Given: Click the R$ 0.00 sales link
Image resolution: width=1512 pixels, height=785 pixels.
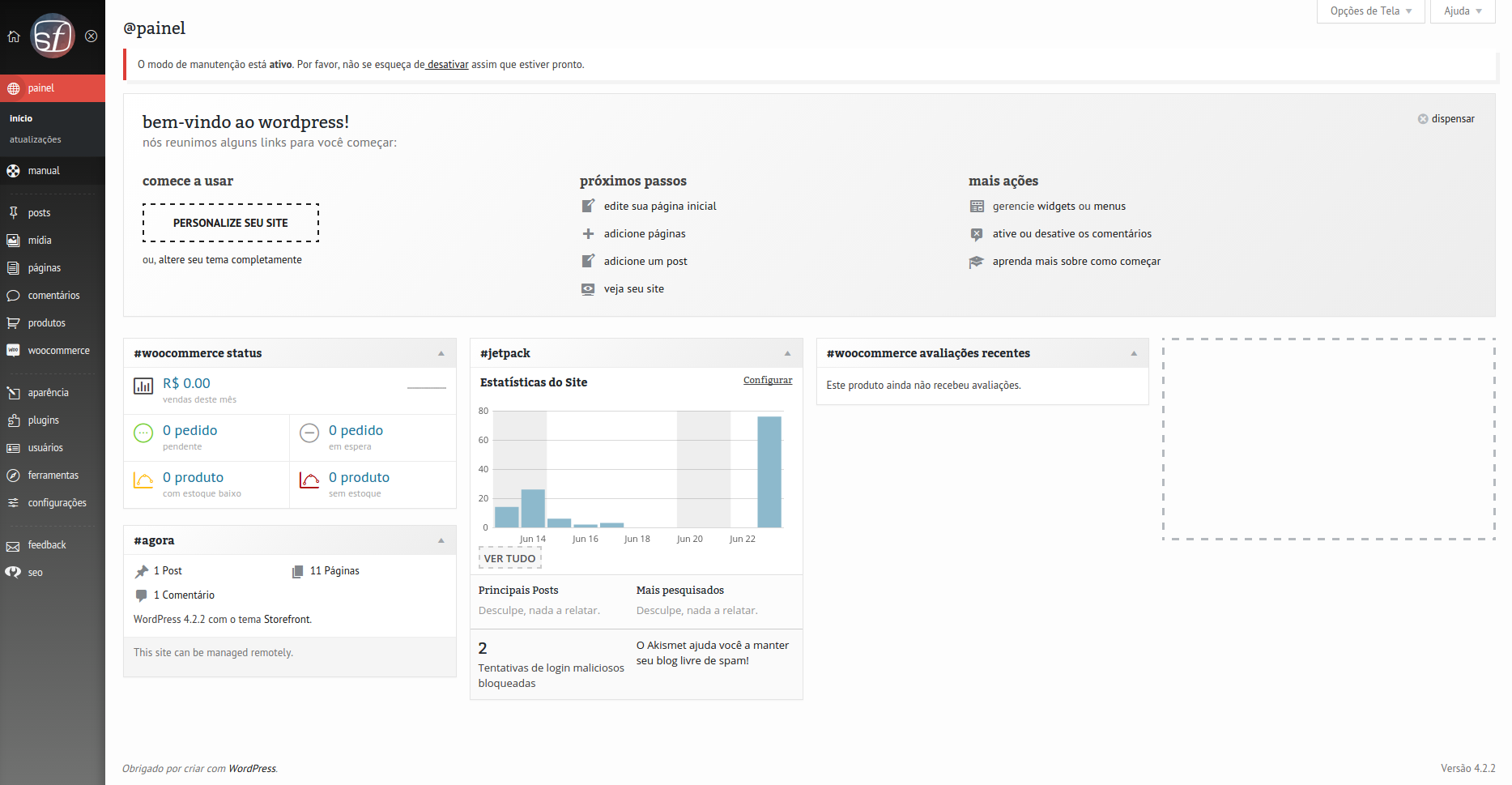Looking at the screenshot, I should click(186, 383).
